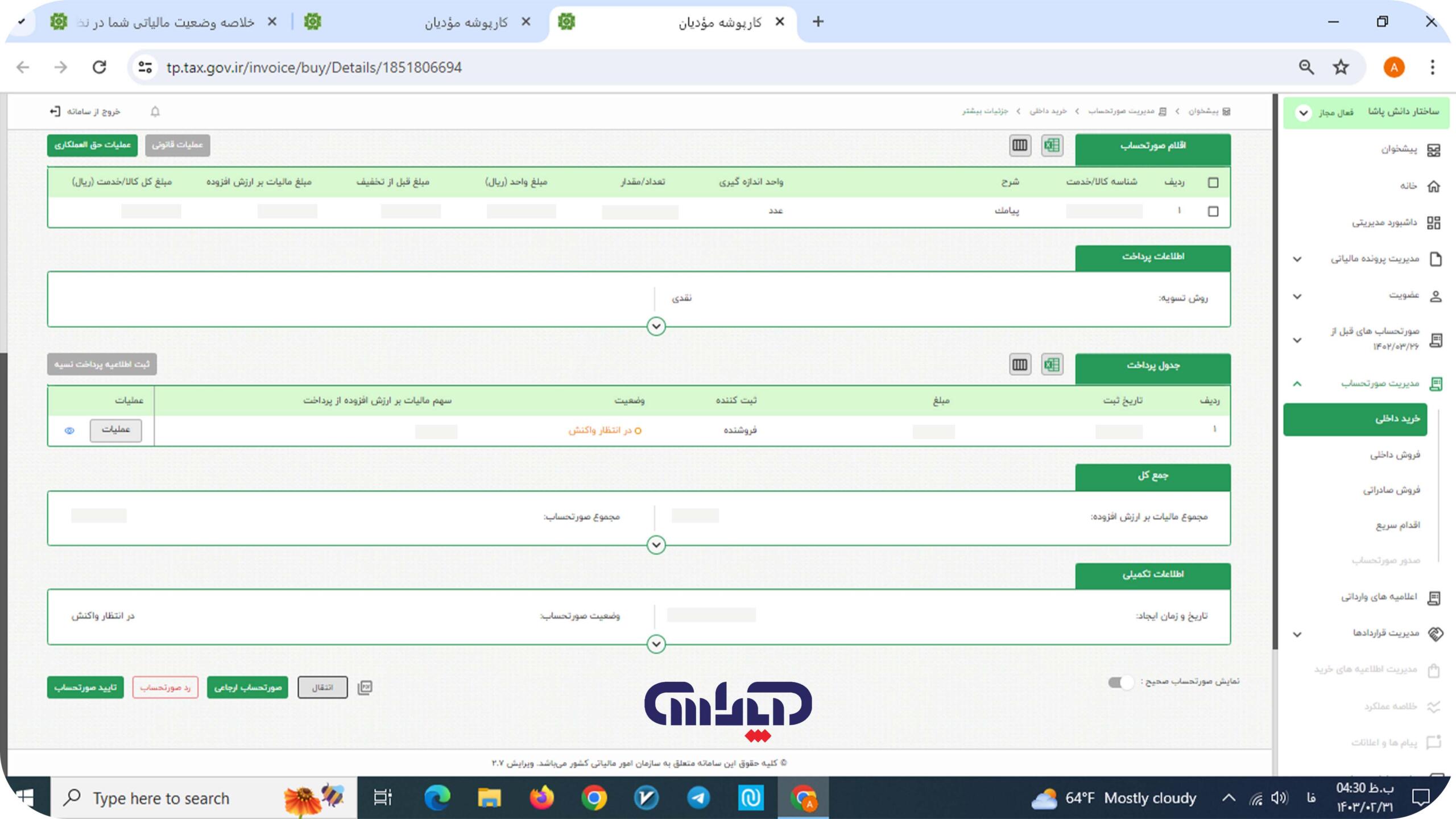
Task: Select فروش داخلی in the sidebar
Action: tap(1395, 454)
